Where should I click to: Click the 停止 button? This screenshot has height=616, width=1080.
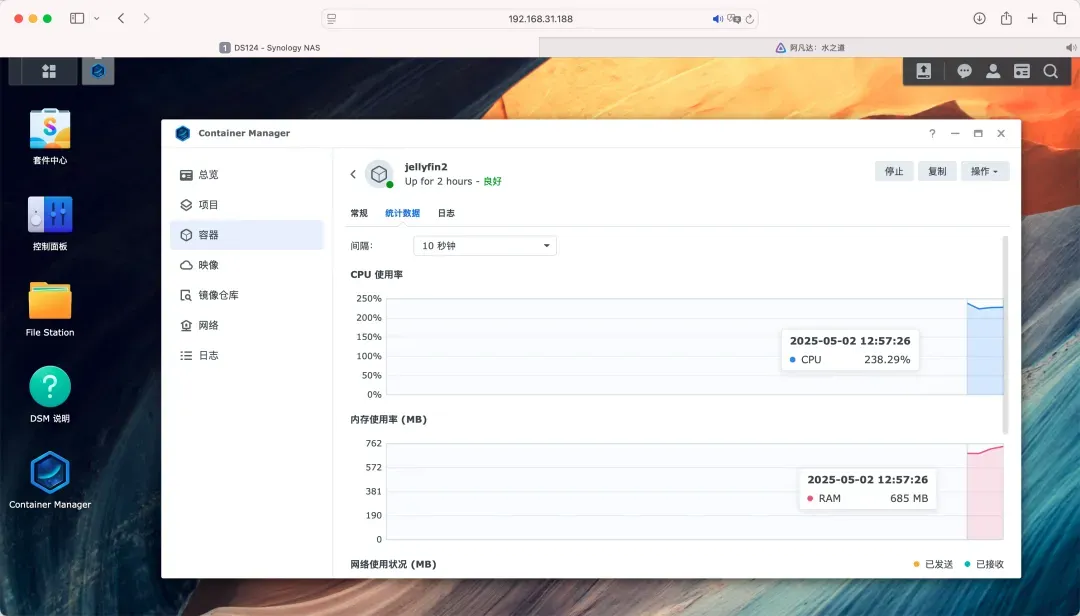point(894,171)
